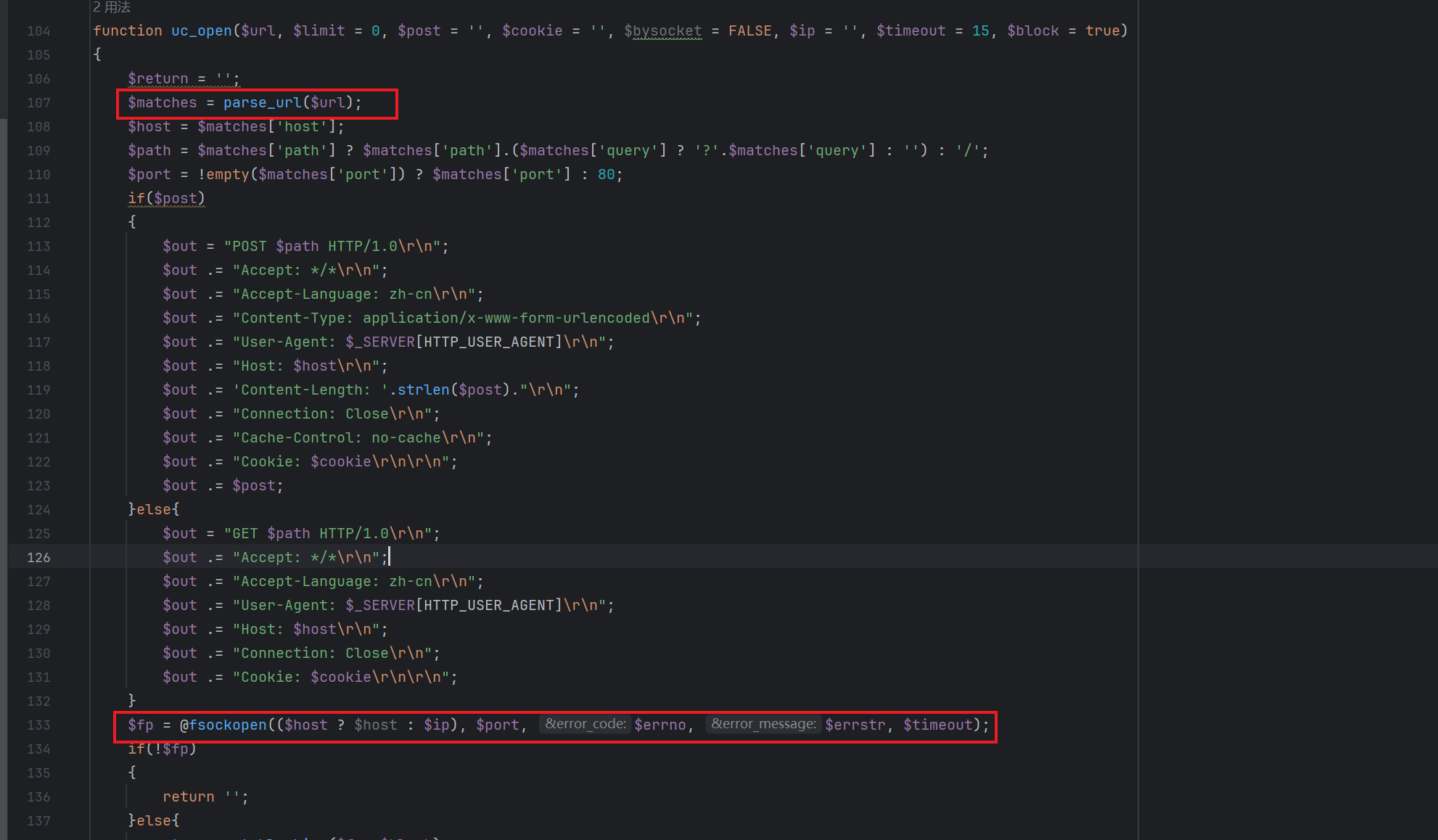Click $port variable on line 110

click(149, 174)
